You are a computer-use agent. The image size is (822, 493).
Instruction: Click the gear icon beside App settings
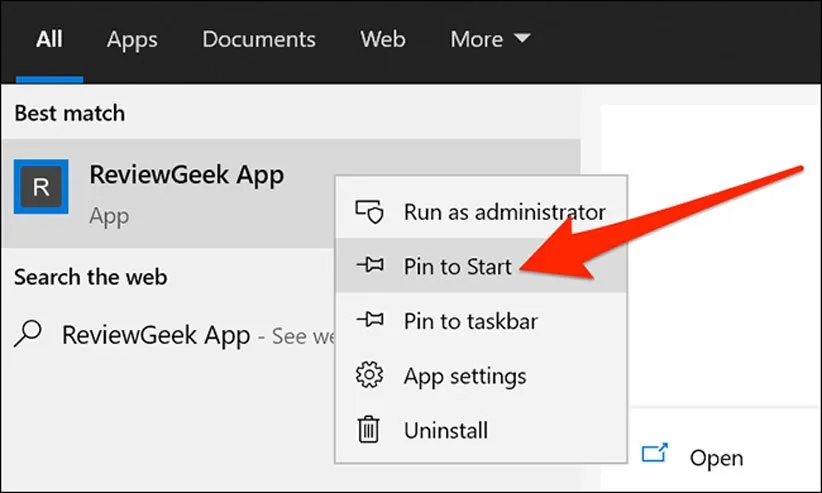(x=370, y=376)
